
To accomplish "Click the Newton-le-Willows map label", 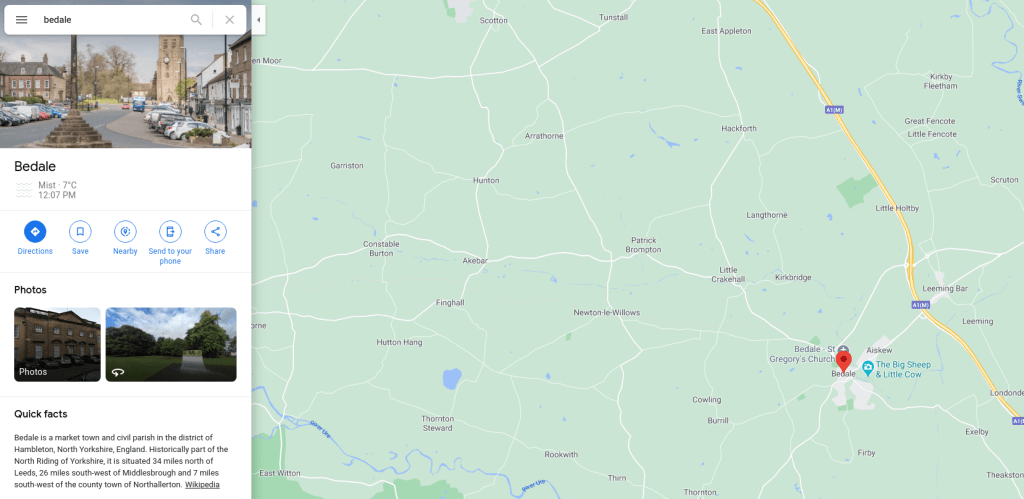I will click(607, 313).
